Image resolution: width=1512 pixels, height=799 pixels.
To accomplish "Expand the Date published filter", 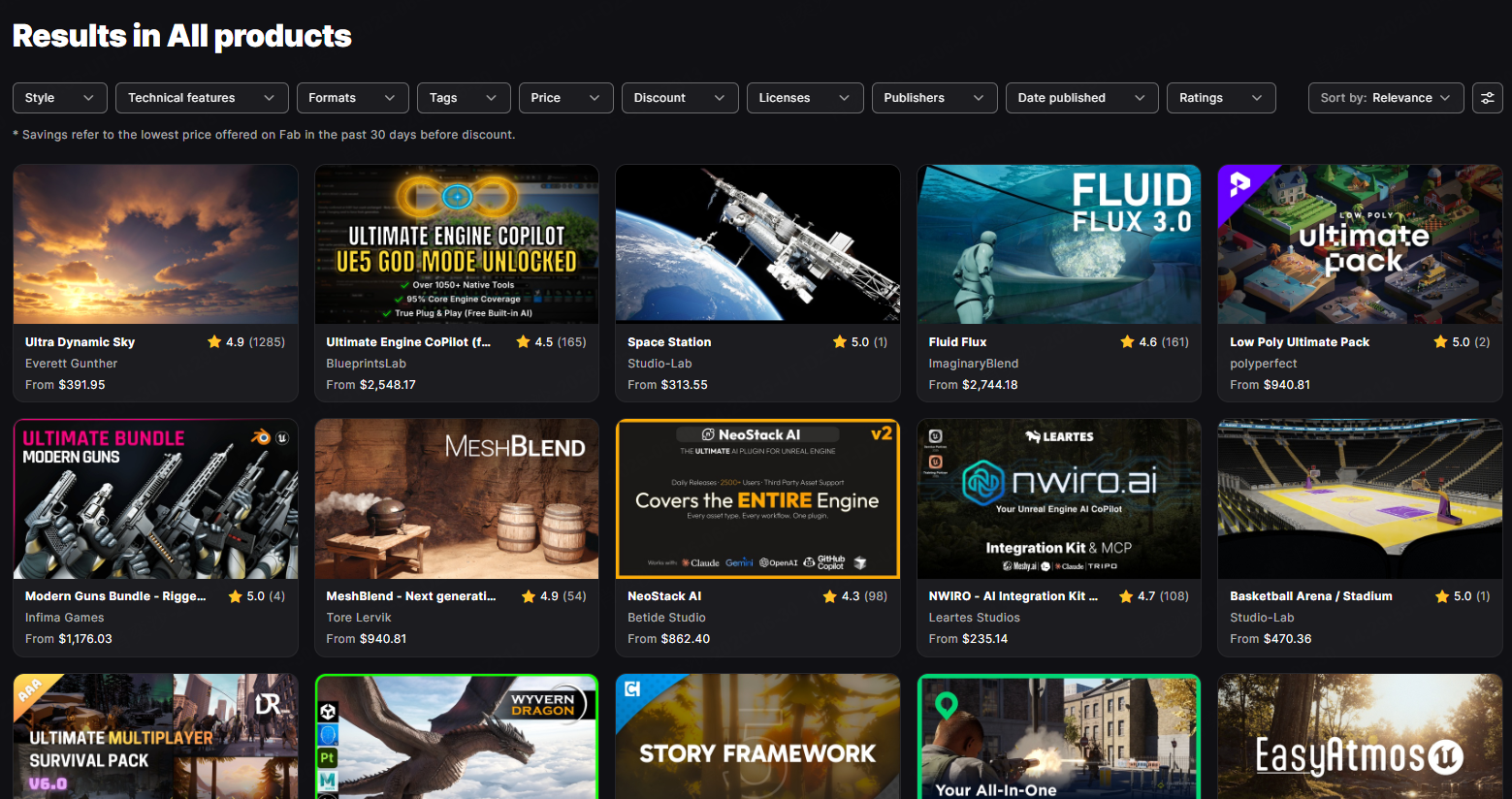I will [x=1081, y=98].
